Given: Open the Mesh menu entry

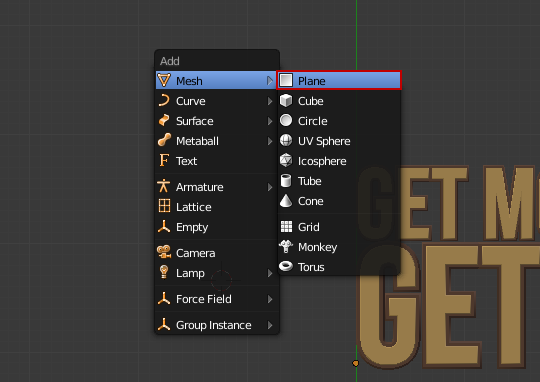Looking at the screenshot, I should point(216,80).
